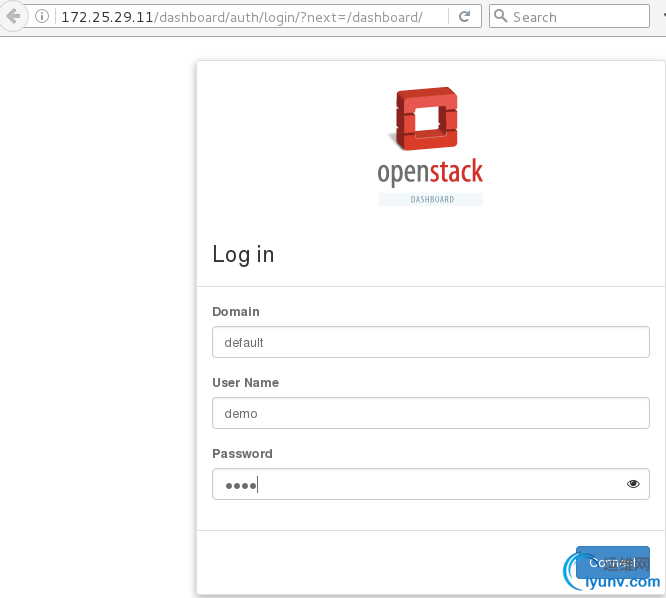Click the 'DASHBOARD' caption under logo
The image size is (666, 598).
pyautogui.click(x=432, y=199)
